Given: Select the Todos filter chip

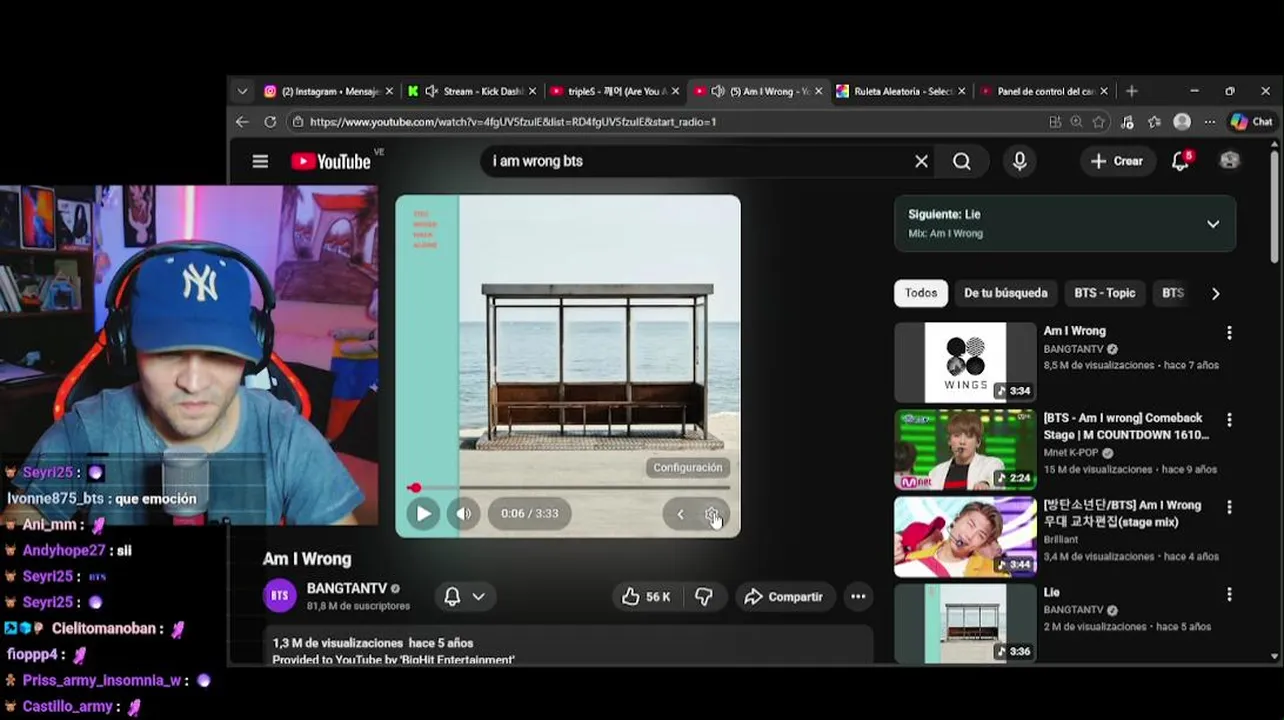Looking at the screenshot, I should click(x=921, y=293).
